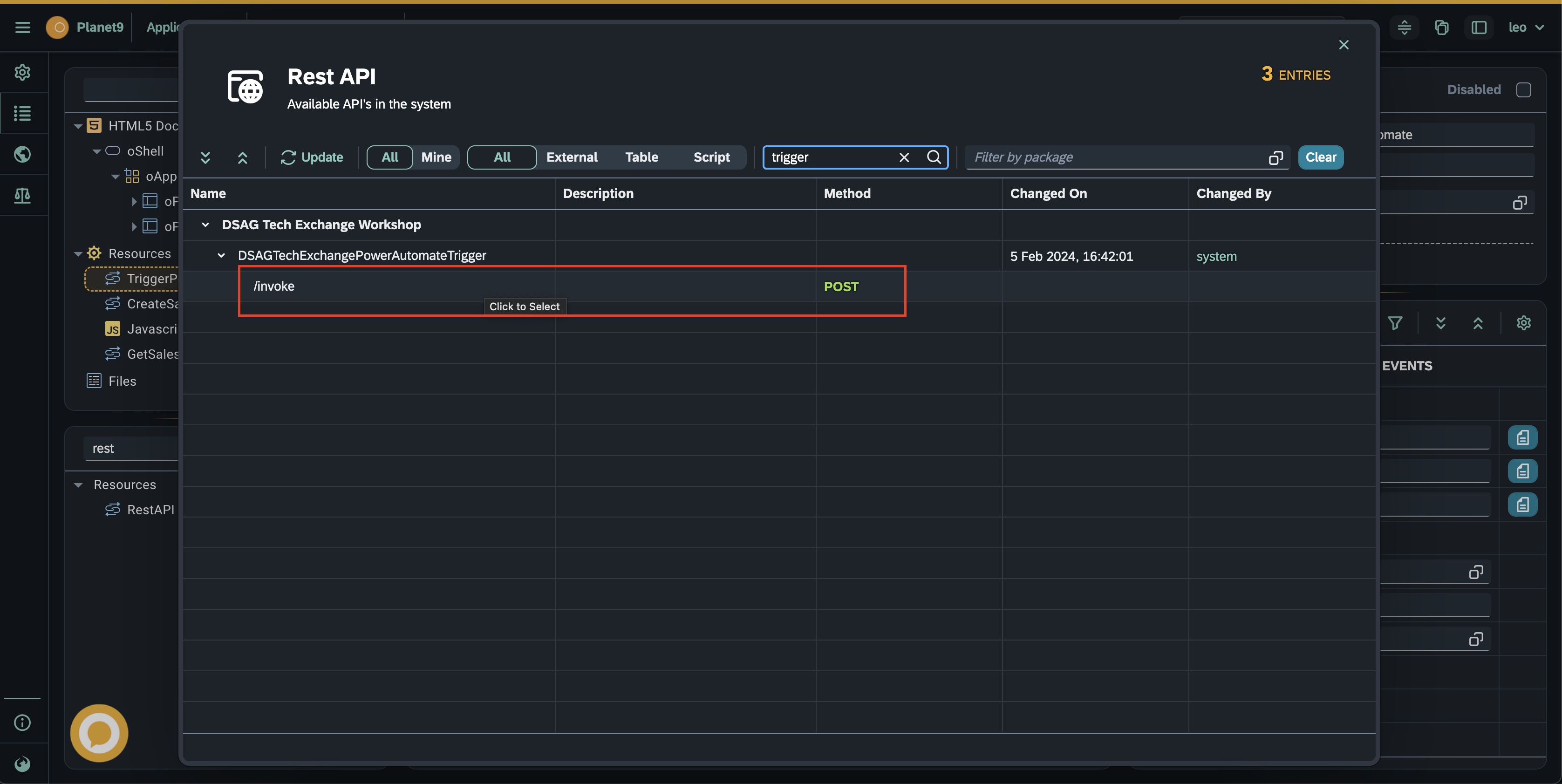Toggle the Disabled checkbox
Image resolution: width=1562 pixels, height=784 pixels.
[x=1523, y=90]
